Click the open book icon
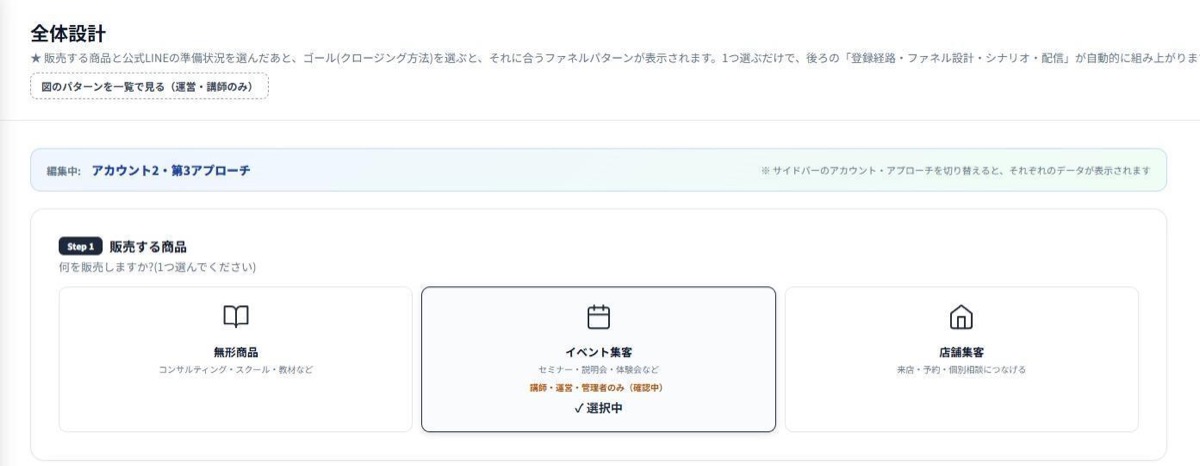Image resolution: width=1200 pixels, height=466 pixels. [236, 317]
